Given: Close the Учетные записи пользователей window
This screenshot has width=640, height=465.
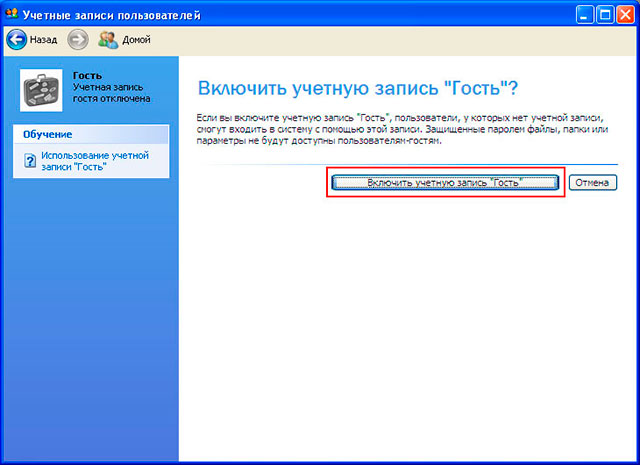Looking at the screenshot, I should (x=625, y=16).
